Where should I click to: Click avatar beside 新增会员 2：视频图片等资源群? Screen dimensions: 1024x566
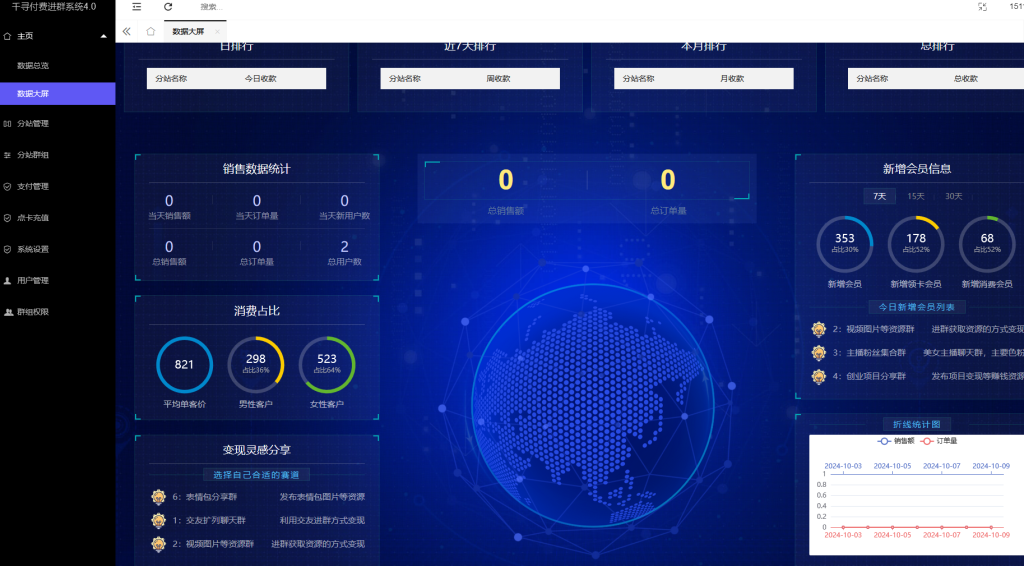pyautogui.click(x=818, y=329)
